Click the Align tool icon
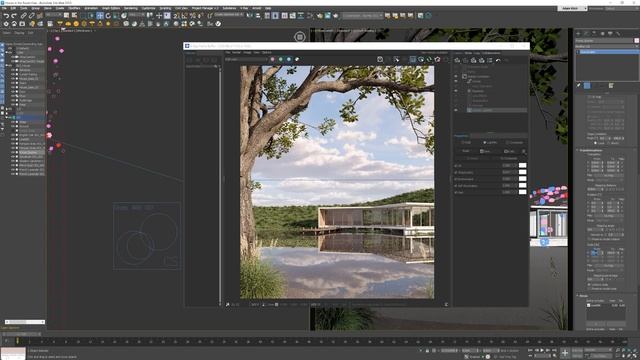640x360 pixels. (258, 16)
